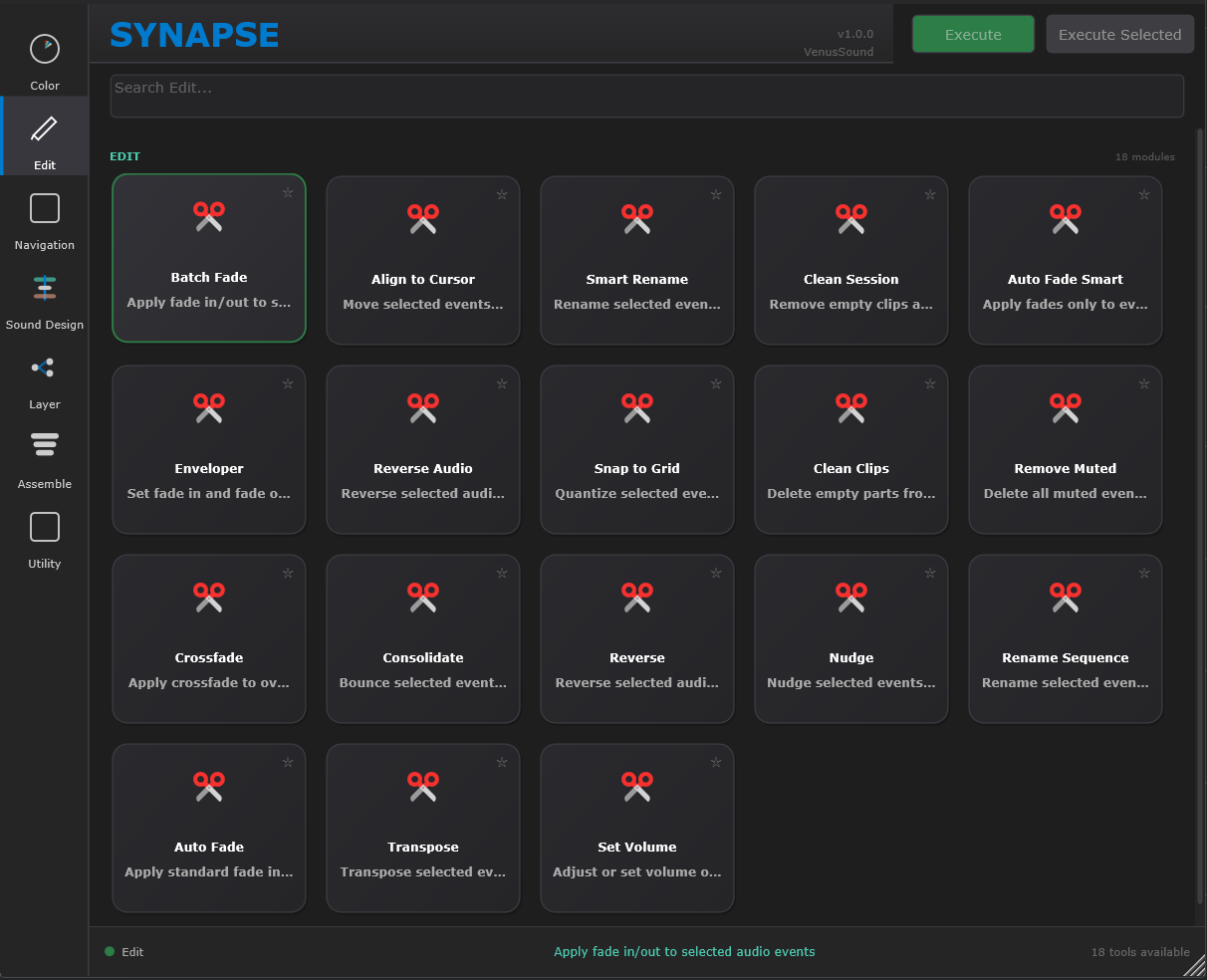Viewport: 1207px width, 980px height.
Task: Click the Crossfade scissors icon
Action: point(209,597)
